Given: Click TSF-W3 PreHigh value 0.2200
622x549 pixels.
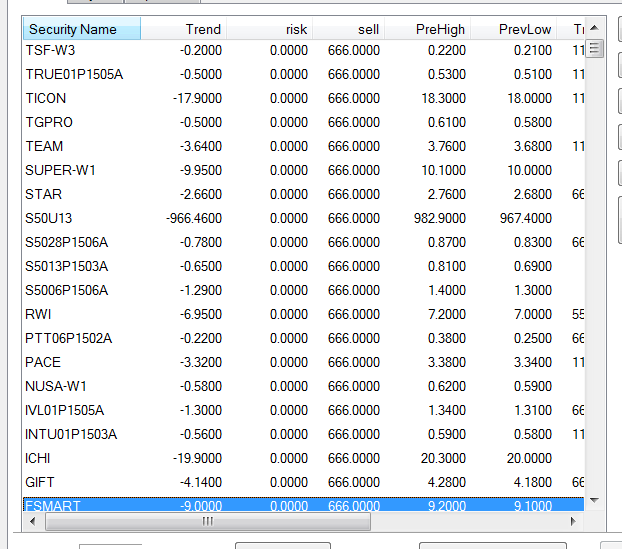Looking at the screenshot, I should (447, 50).
